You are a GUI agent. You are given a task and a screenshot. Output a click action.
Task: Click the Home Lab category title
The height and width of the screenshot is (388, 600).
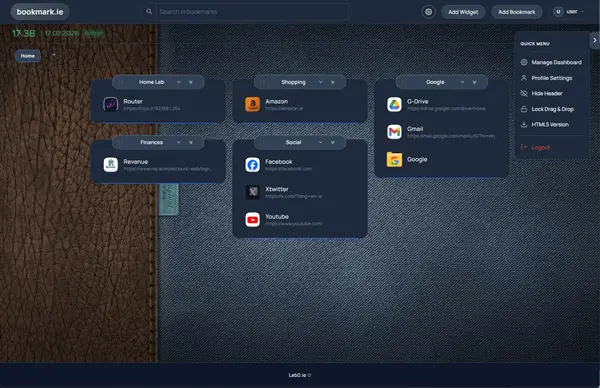[x=152, y=82]
